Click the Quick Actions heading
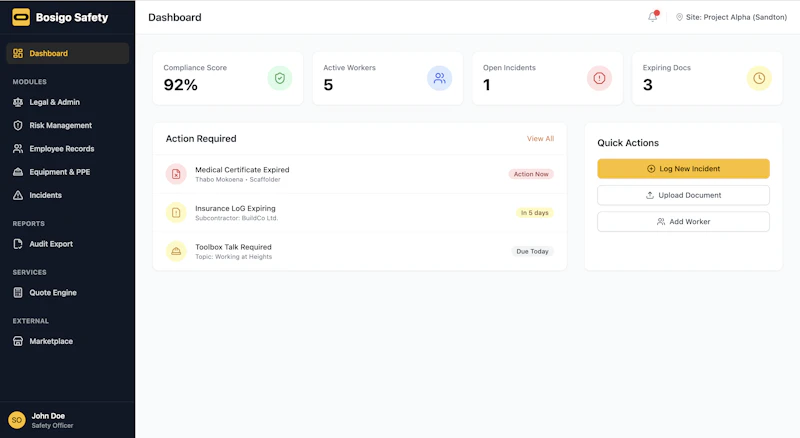The width and height of the screenshot is (800, 438). tap(628, 143)
